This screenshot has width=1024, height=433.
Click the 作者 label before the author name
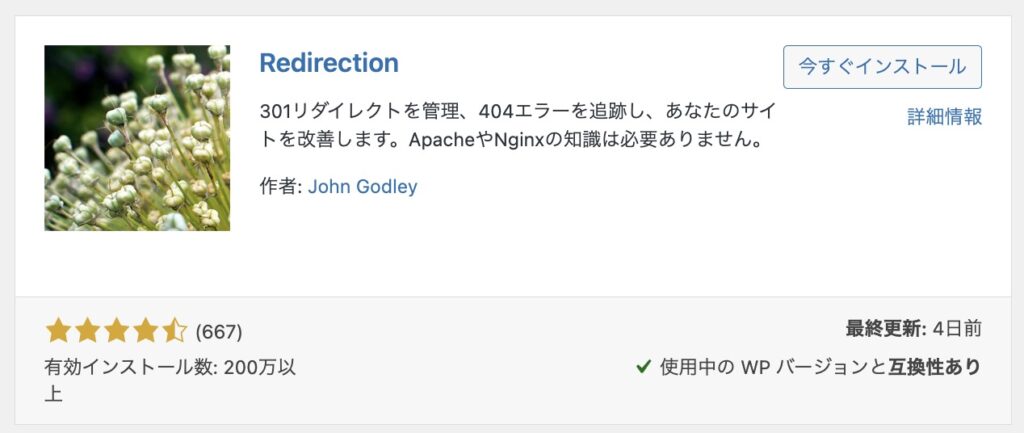coord(281,187)
